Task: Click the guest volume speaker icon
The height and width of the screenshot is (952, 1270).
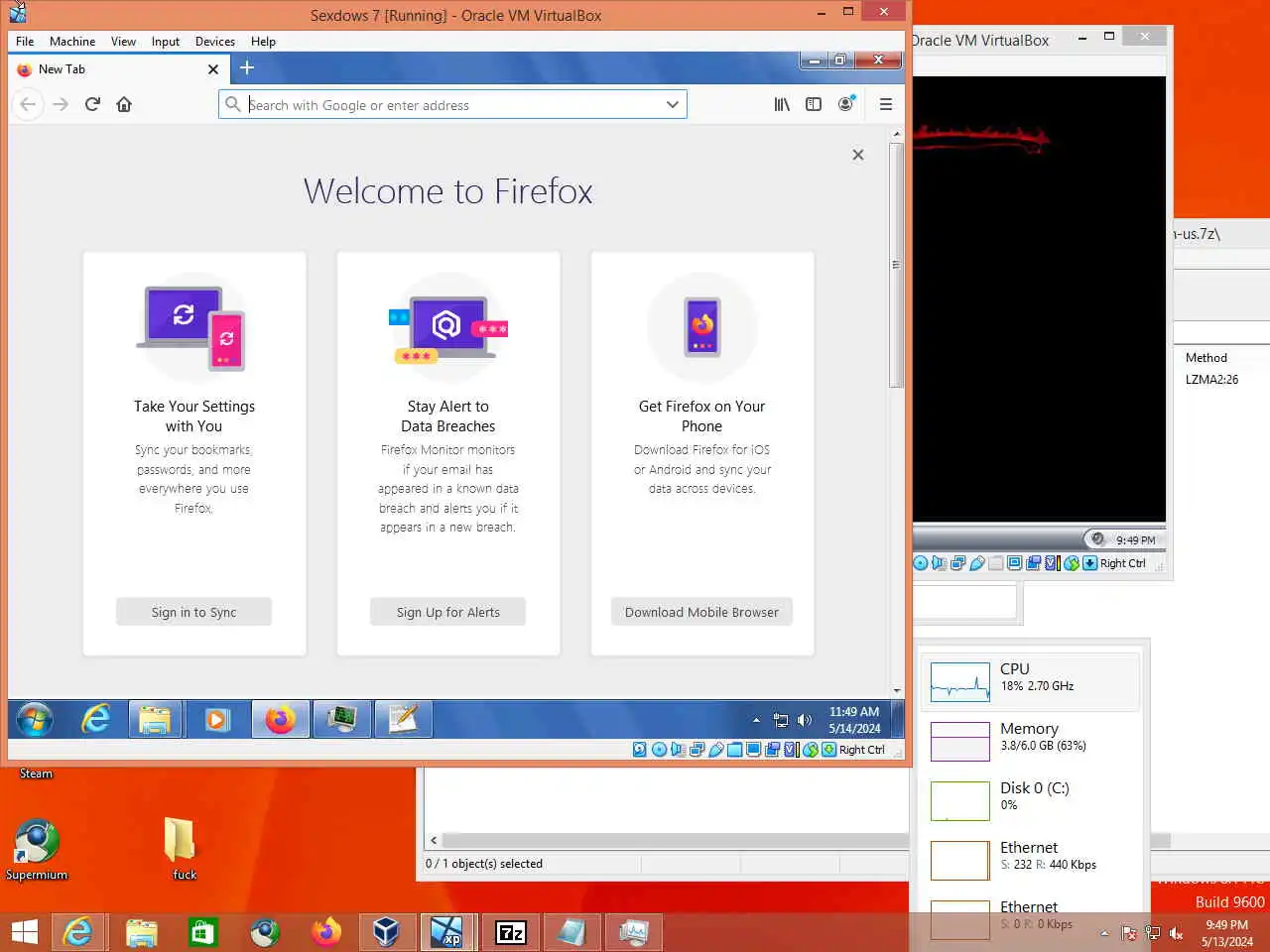Action: click(x=805, y=720)
